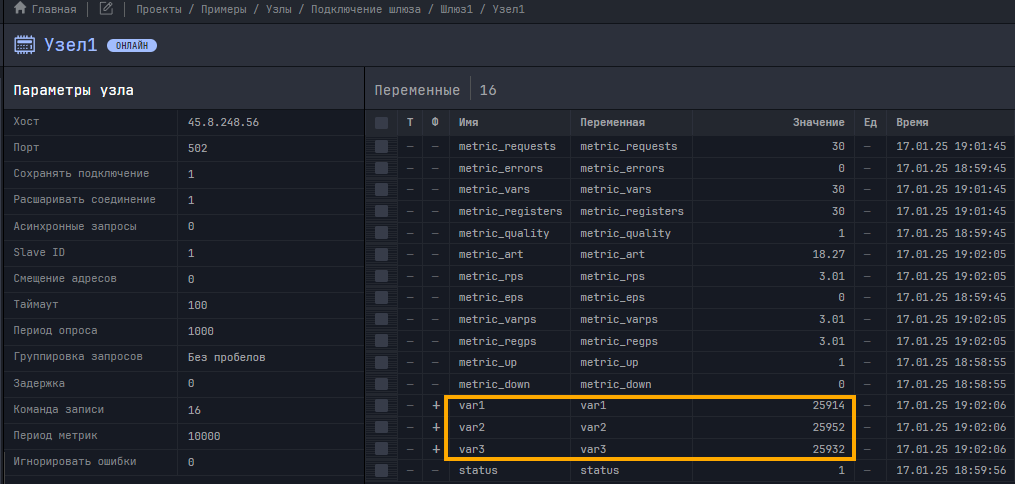Sort by the Значение column header
Screen dimensions: 1015x484
[818, 123]
